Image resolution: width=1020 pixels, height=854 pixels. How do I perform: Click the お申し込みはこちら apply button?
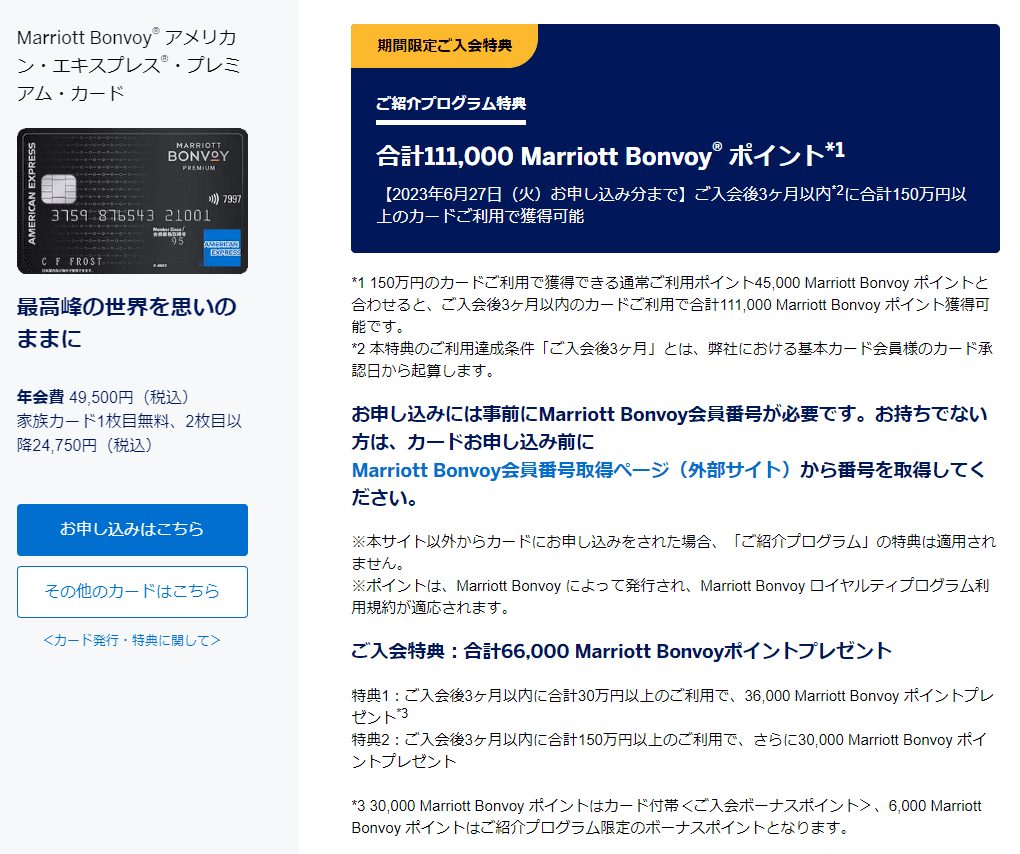132,529
